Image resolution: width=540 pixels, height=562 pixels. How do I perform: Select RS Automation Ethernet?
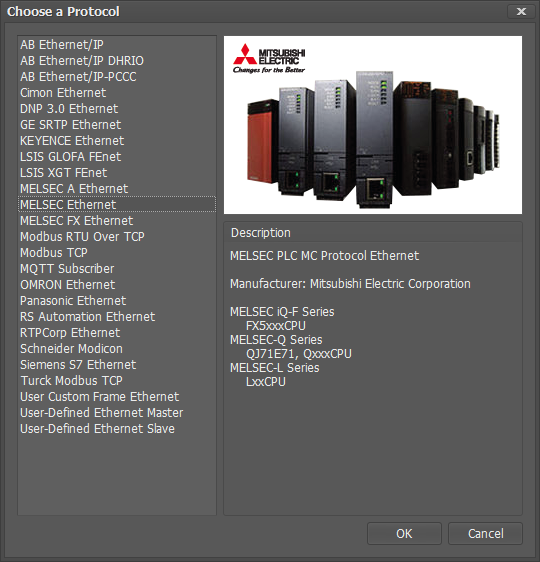click(117, 317)
